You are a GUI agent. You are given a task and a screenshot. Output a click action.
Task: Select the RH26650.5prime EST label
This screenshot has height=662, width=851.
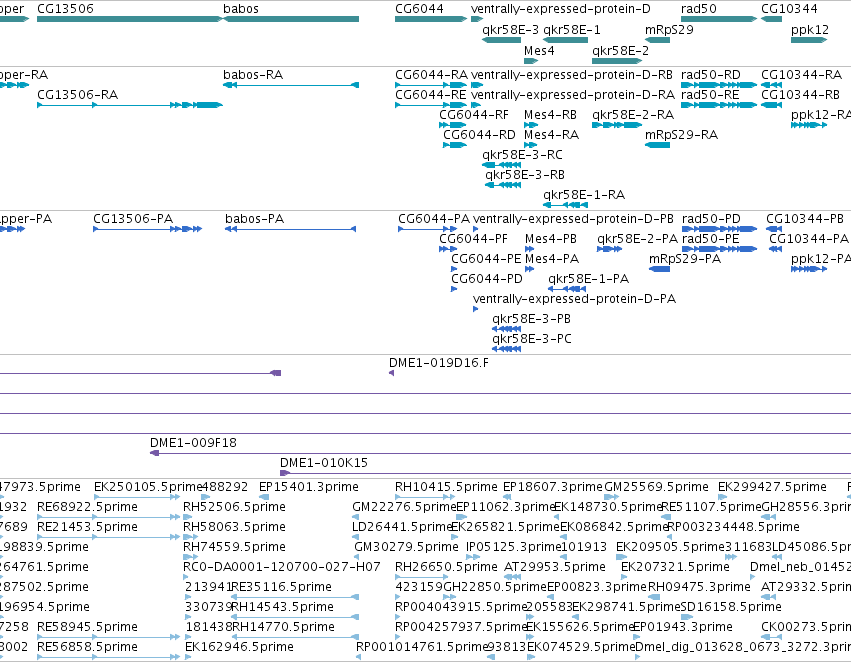pyautogui.click(x=446, y=568)
